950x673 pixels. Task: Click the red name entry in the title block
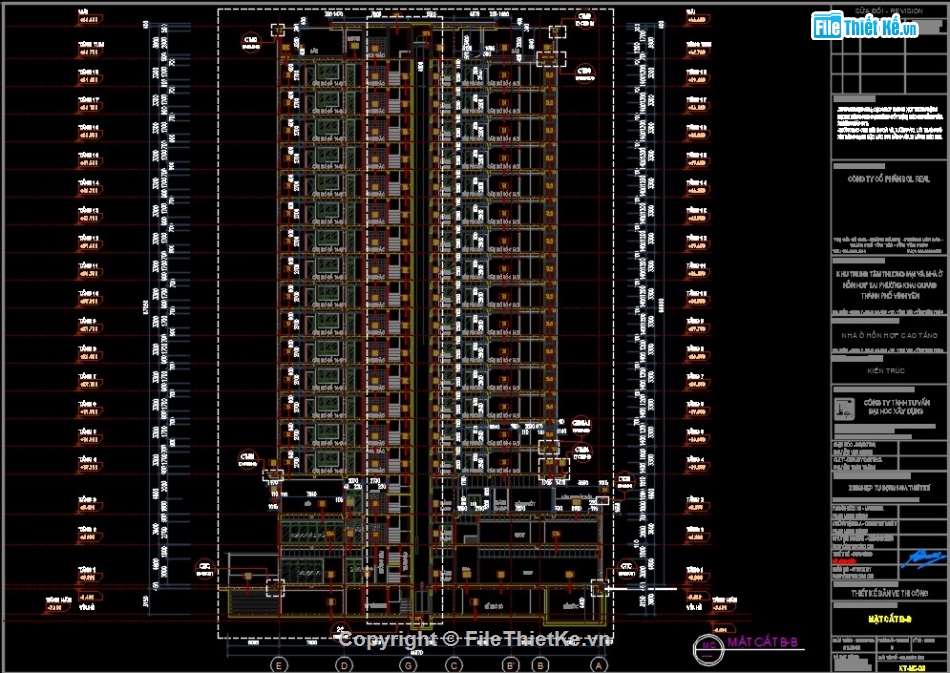click(x=845, y=562)
